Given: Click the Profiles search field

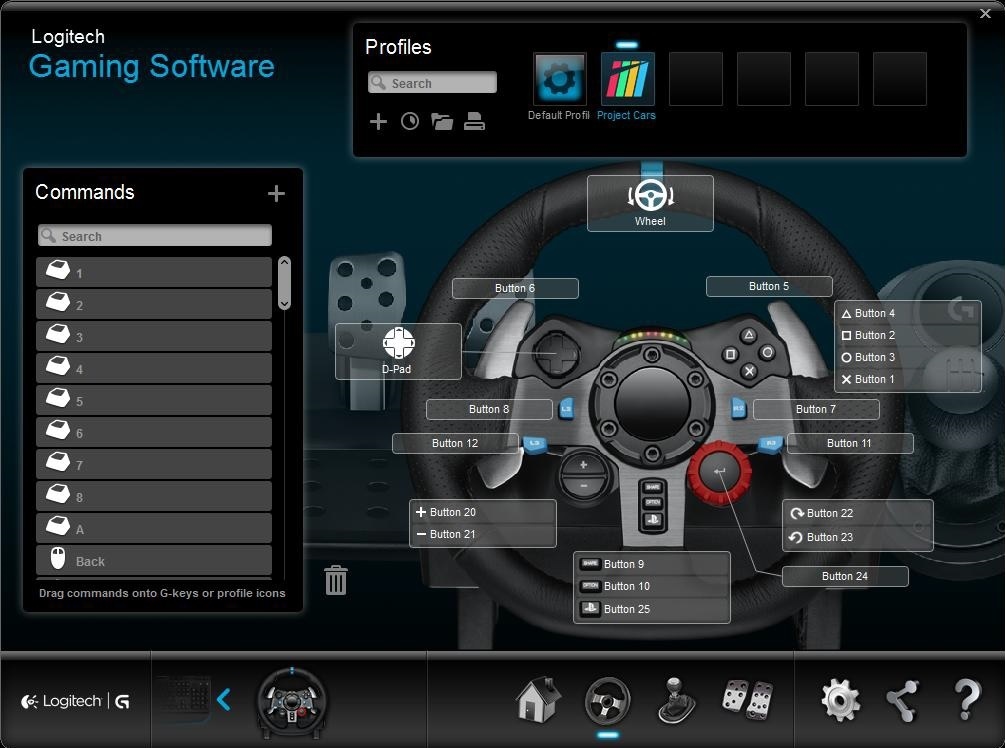Looking at the screenshot, I should click(432, 83).
